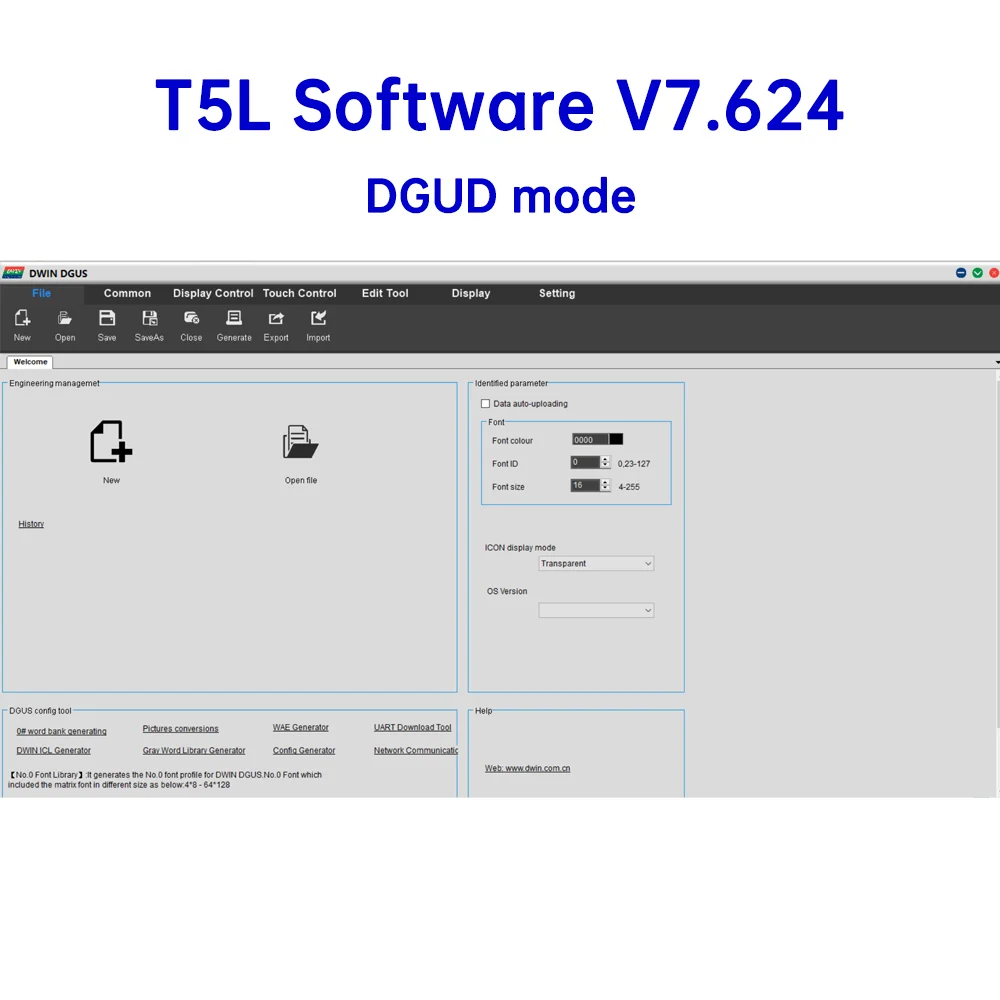This screenshot has width=1000, height=1000.
Task: Open the Touch Control menu
Action: (x=300, y=293)
